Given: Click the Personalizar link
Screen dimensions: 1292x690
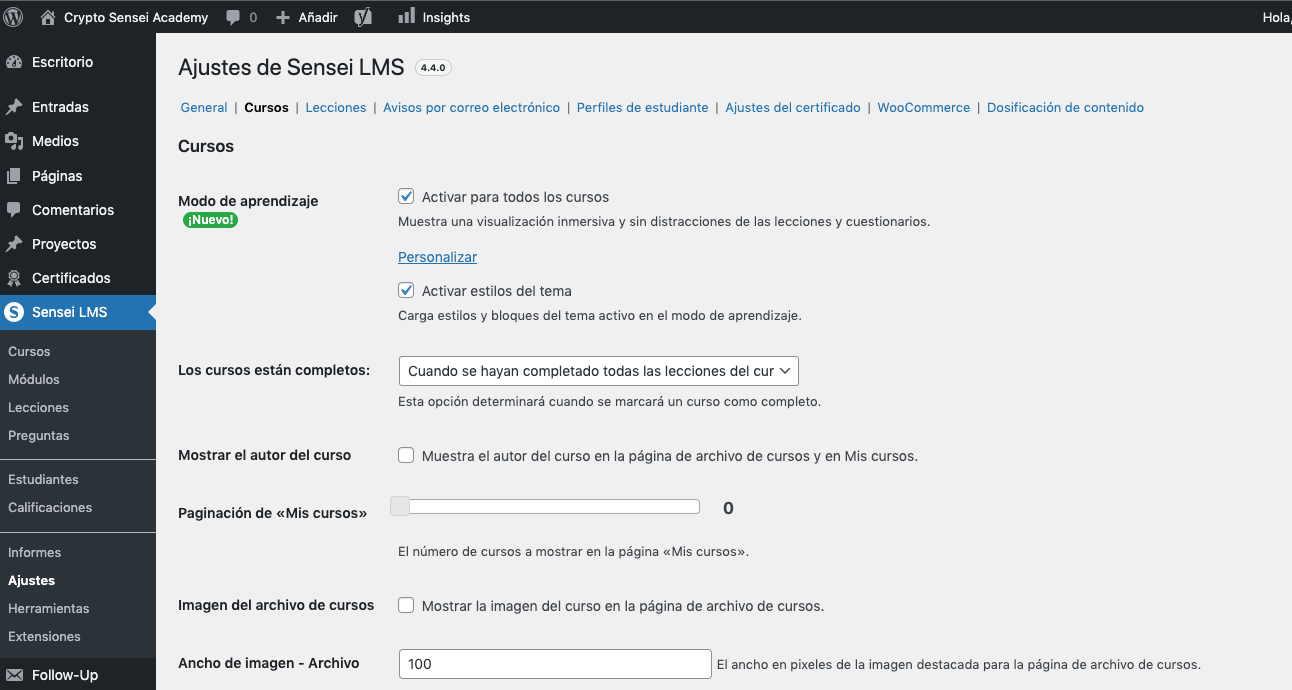Looking at the screenshot, I should click(x=437, y=257).
